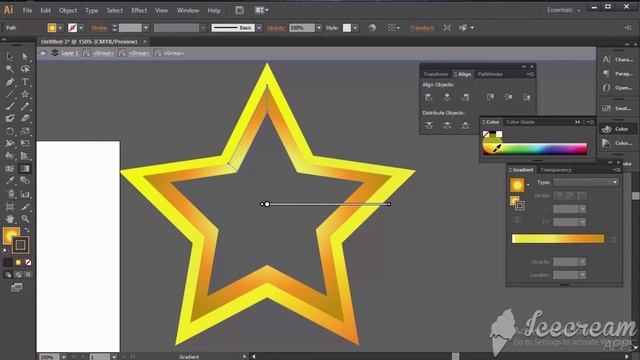This screenshot has height=360, width=640.
Task: Click the Stroke link in control bar
Action: (x=99, y=28)
